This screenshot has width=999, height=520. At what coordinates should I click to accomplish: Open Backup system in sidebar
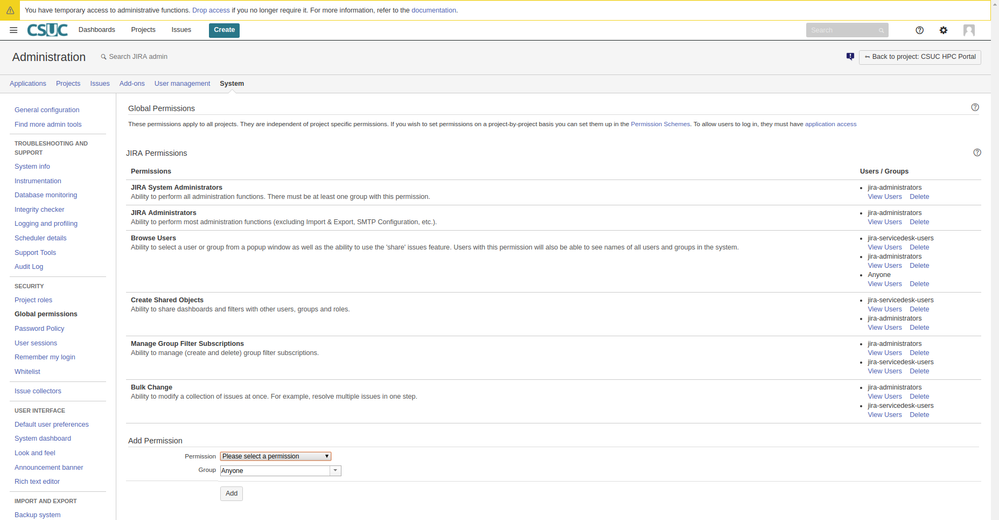pos(38,515)
